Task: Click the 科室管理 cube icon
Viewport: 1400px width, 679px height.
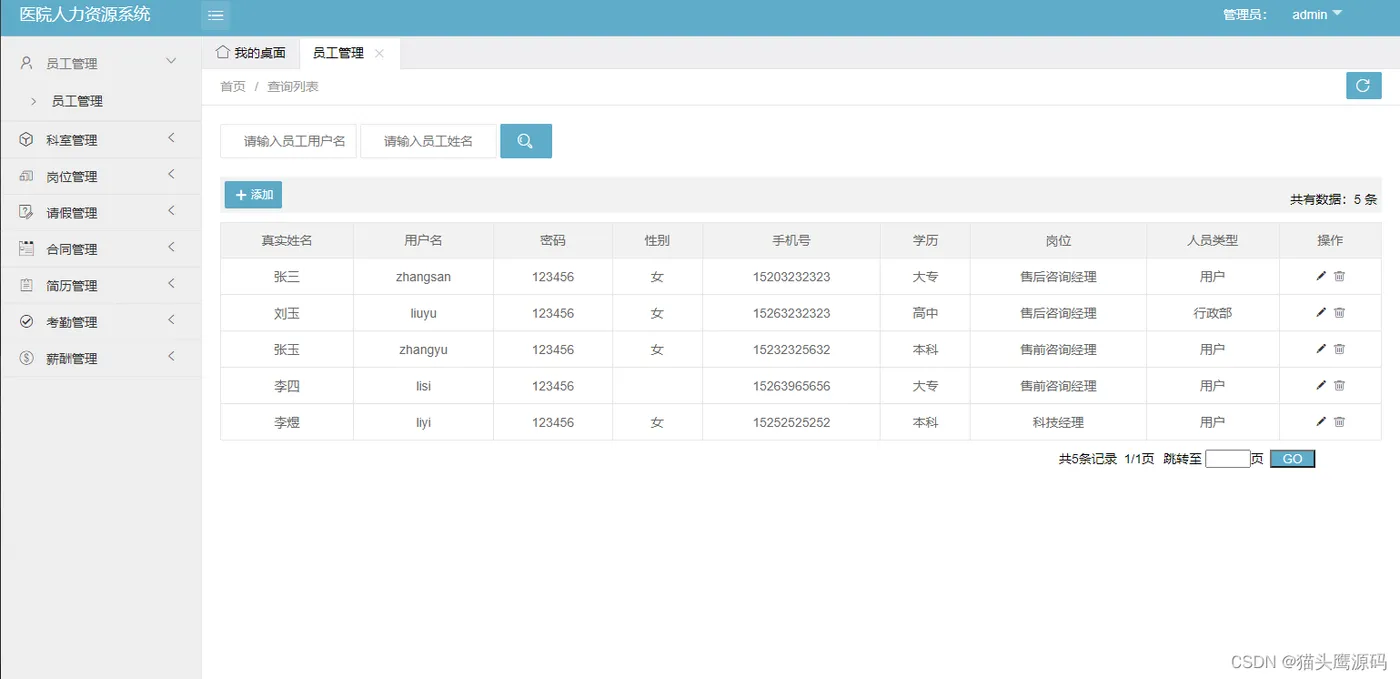Action: 26,140
